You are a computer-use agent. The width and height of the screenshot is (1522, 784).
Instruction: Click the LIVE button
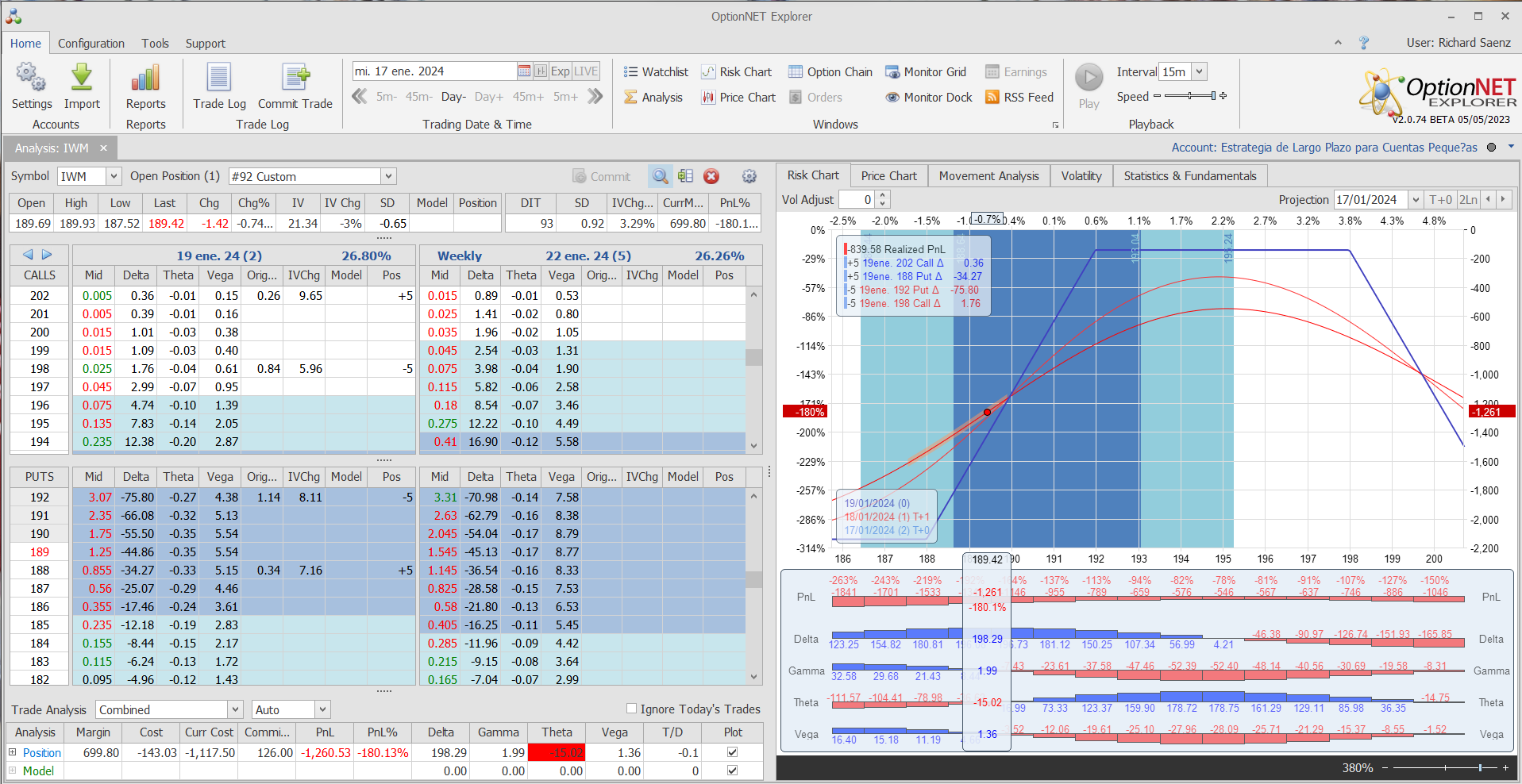point(586,71)
